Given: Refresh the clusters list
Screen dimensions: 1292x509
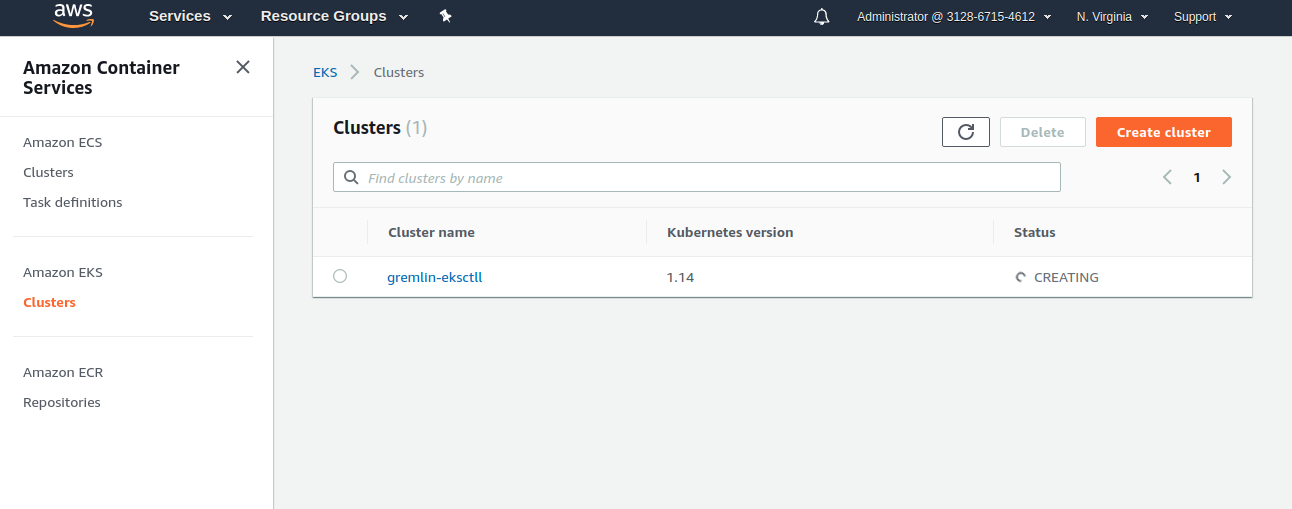Looking at the screenshot, I should click(966, 132).
